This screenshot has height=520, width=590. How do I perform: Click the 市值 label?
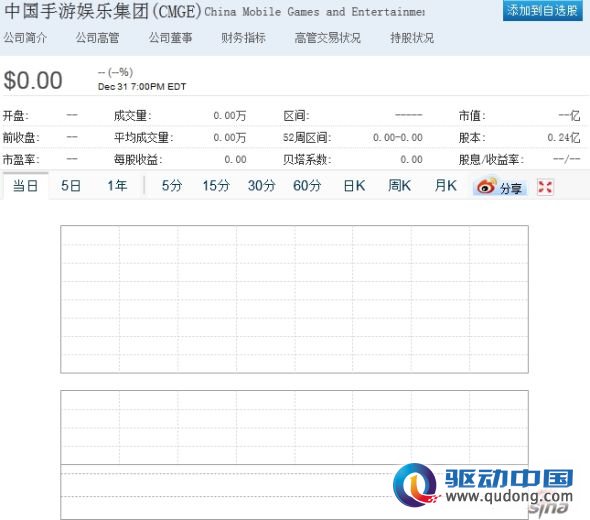[472, 116]
